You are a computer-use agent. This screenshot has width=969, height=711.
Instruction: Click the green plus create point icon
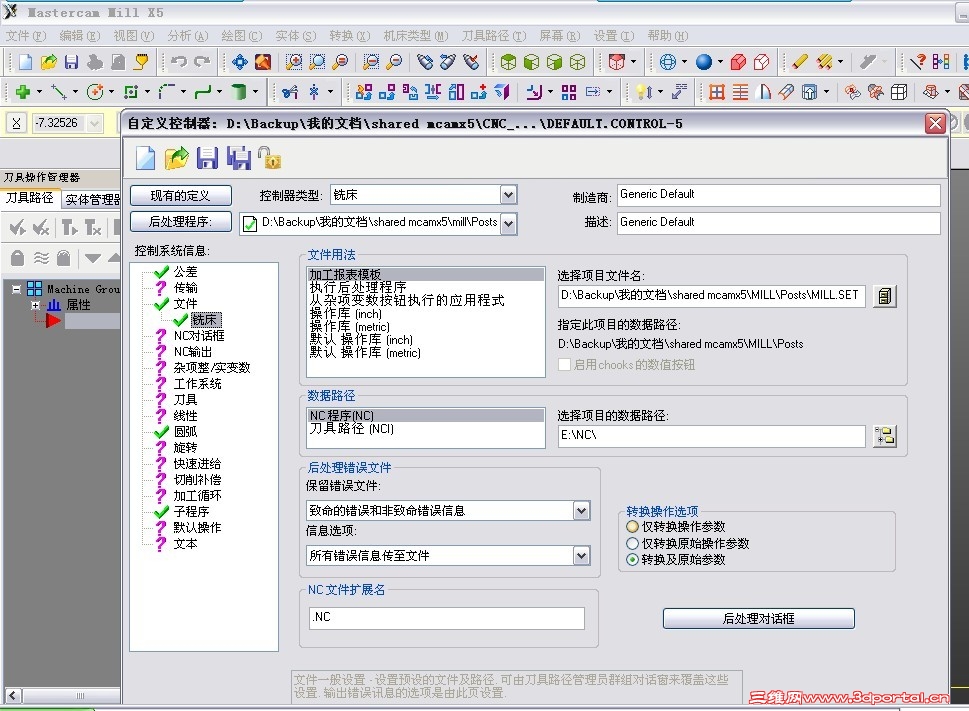23,92
